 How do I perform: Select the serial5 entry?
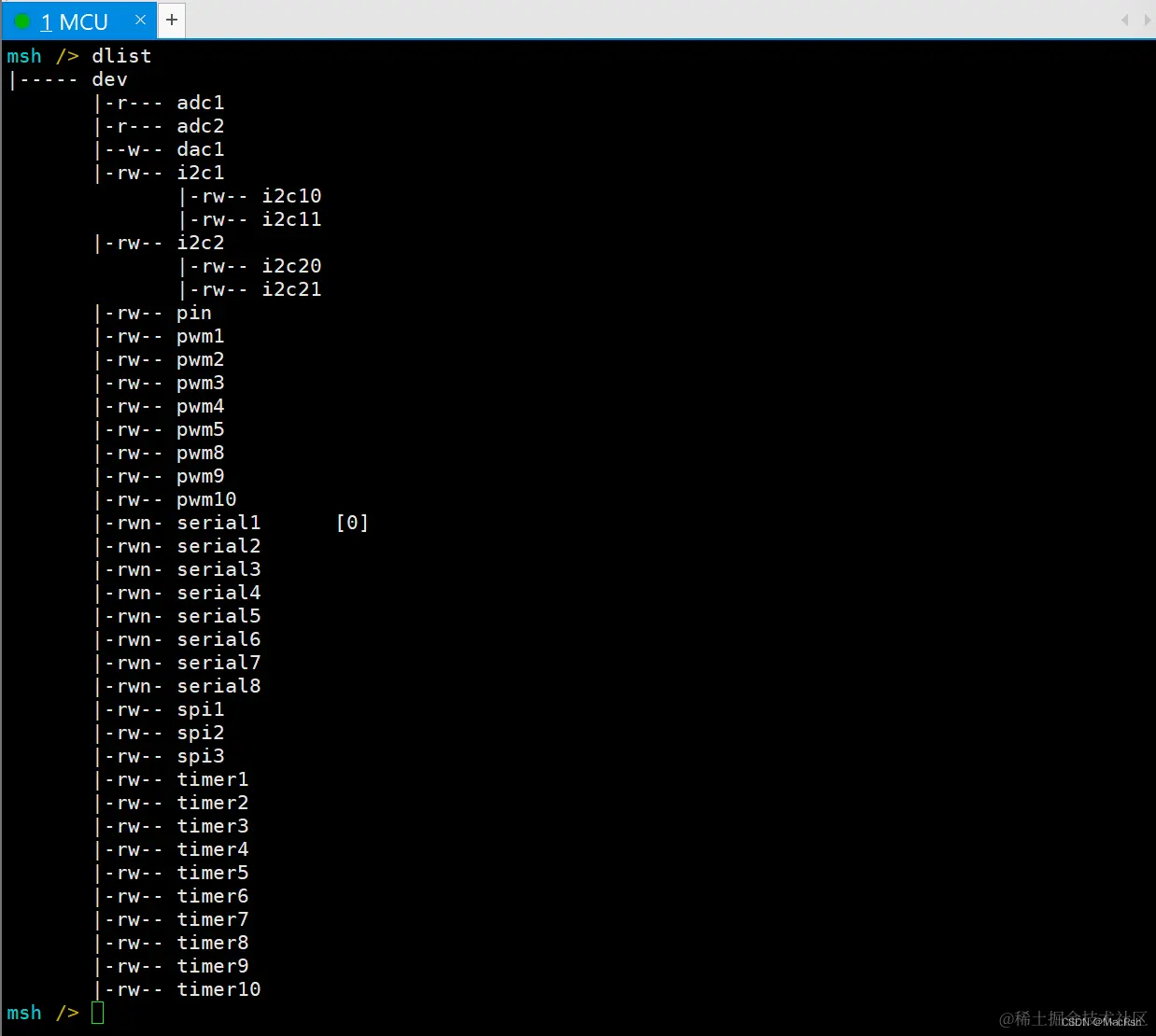(x=219, y=616)
